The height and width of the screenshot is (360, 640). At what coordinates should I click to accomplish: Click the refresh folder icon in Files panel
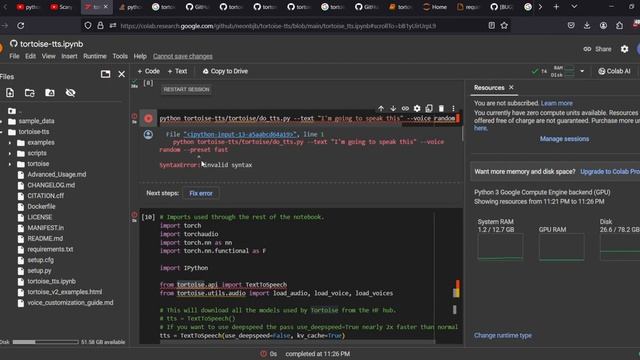[29, 93]
